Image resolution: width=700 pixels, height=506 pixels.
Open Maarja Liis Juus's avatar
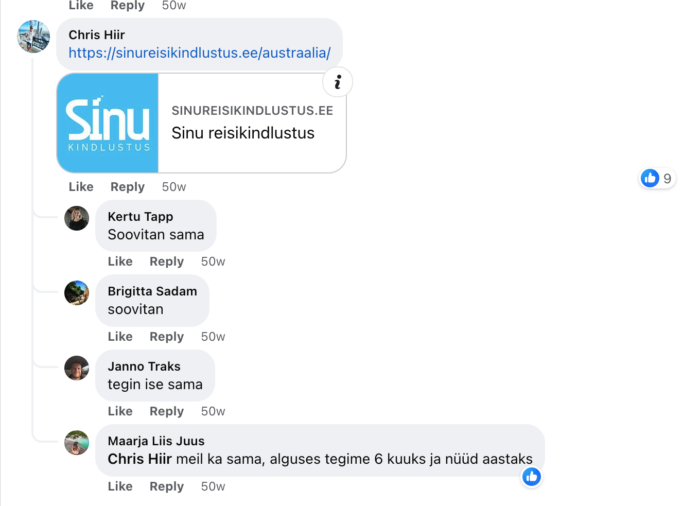77,443
